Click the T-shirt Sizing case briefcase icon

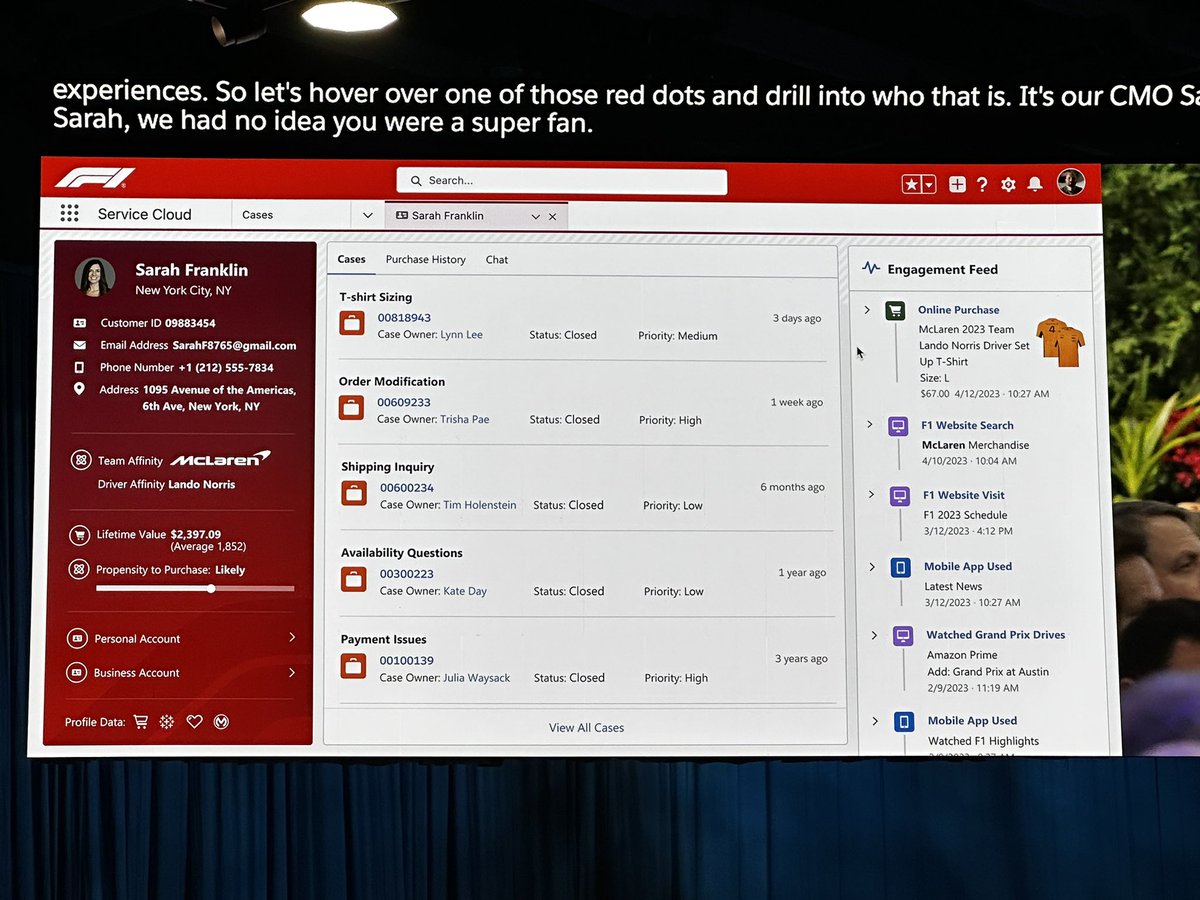pos(352,324)
